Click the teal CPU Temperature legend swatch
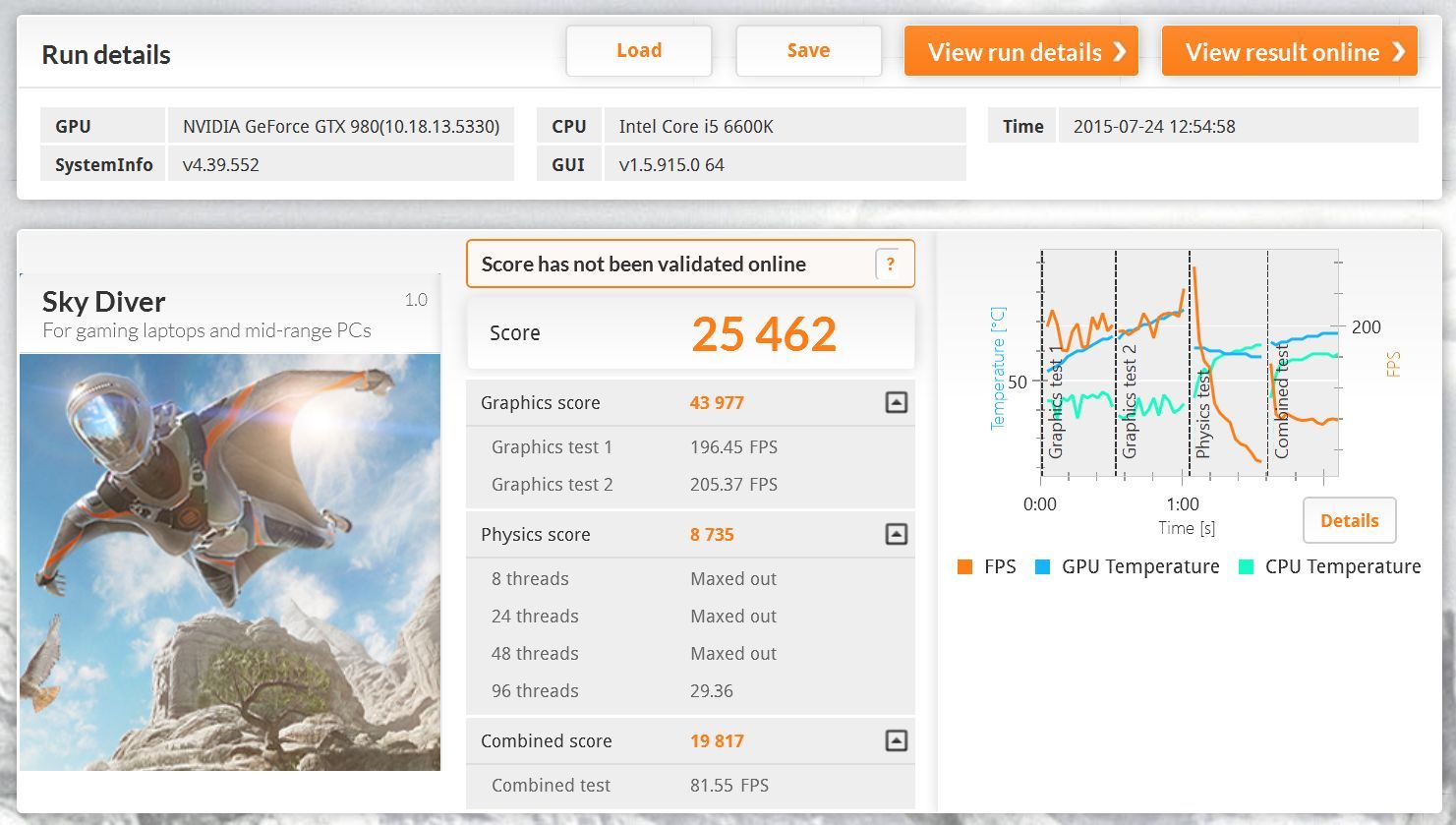 click(1246, 567)
